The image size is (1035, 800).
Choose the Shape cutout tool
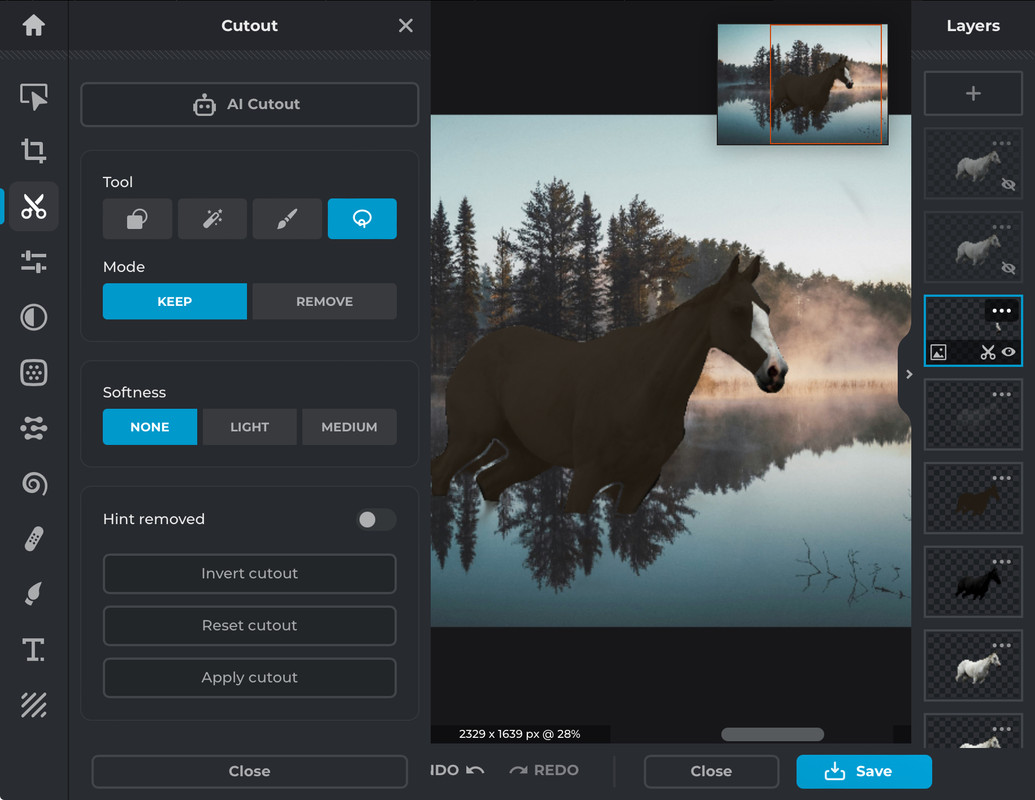click(x=137, y=218)
